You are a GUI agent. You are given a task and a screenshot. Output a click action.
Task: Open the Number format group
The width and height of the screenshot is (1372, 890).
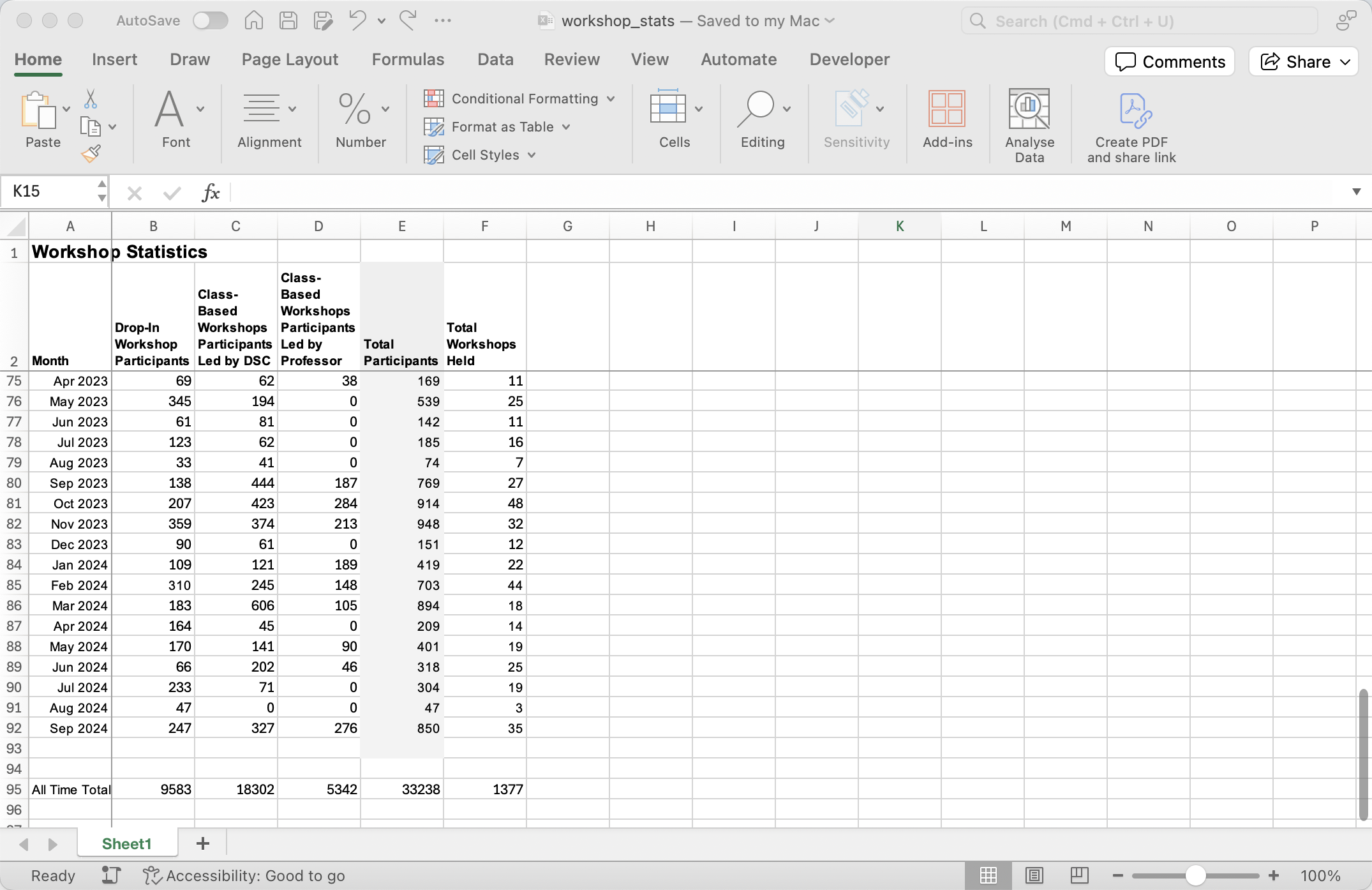[x=361, y=119]
